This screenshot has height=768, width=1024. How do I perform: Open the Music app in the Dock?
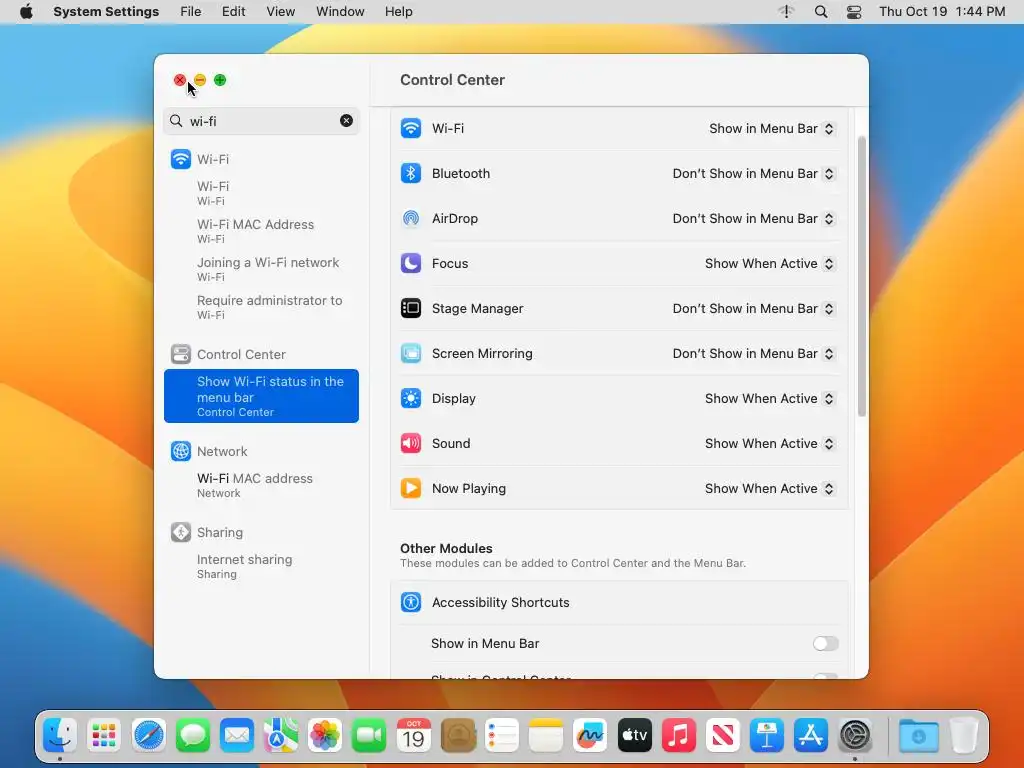(679, 736)
